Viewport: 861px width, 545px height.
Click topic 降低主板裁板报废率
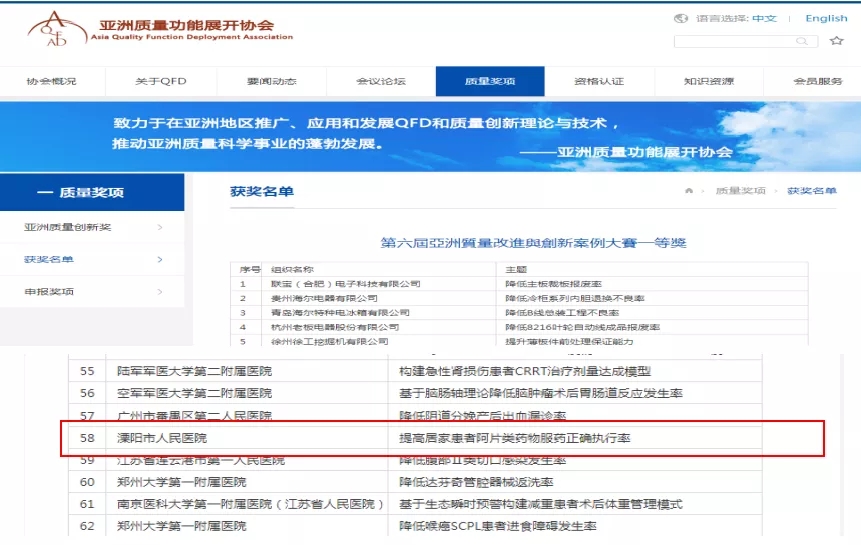tap(554, 284)
